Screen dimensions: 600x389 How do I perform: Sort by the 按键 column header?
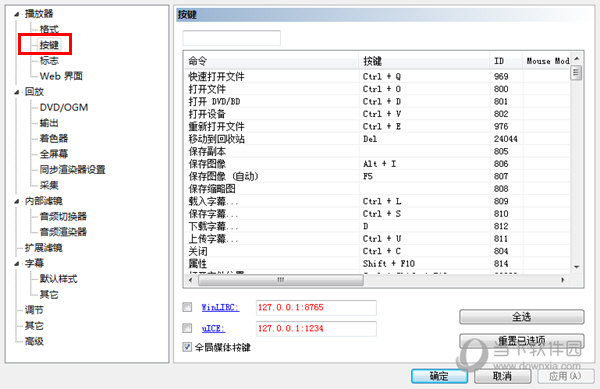[x=424, y=61]
